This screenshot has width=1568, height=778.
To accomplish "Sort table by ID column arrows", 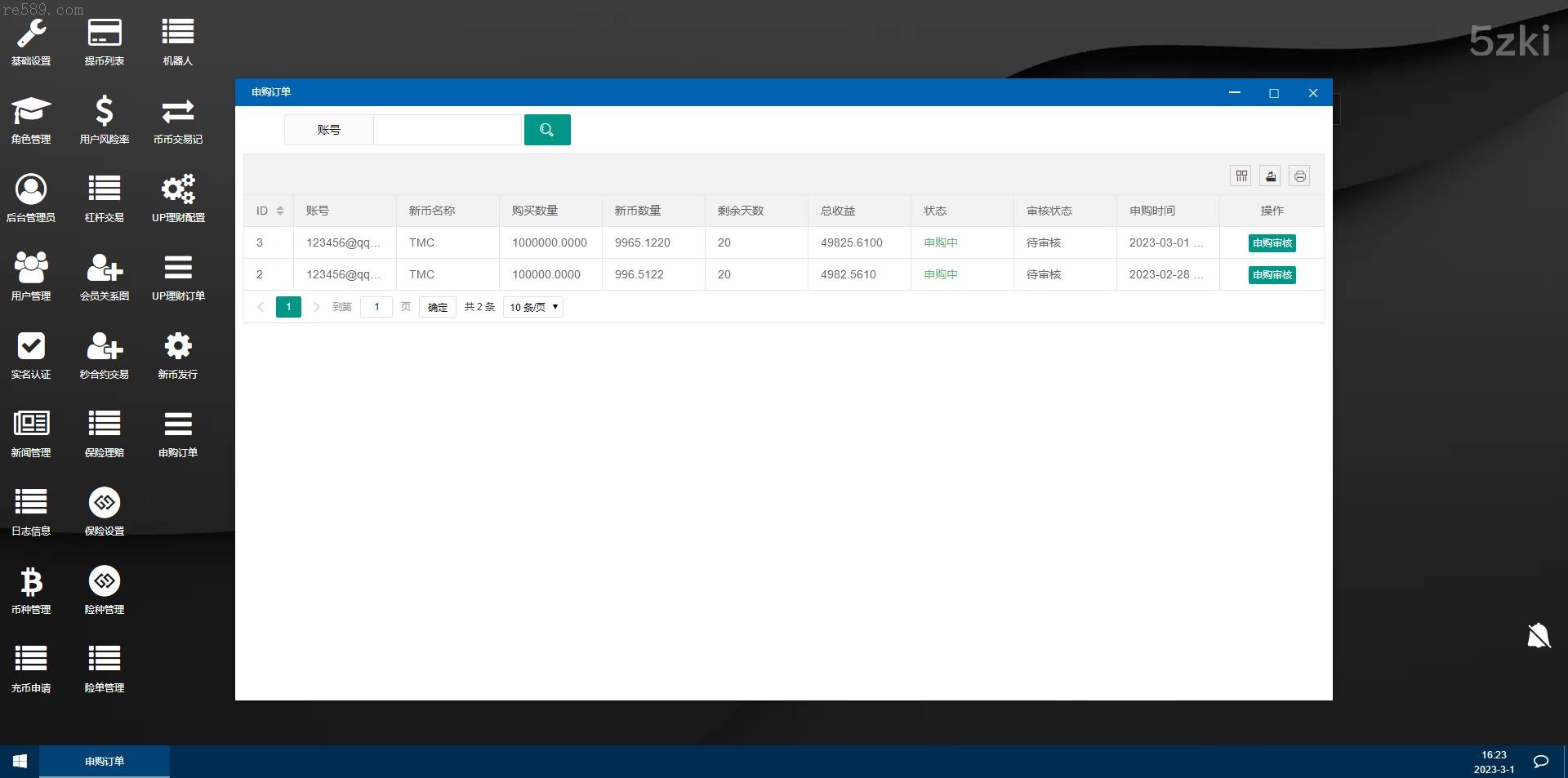I will tap(280, 211).
